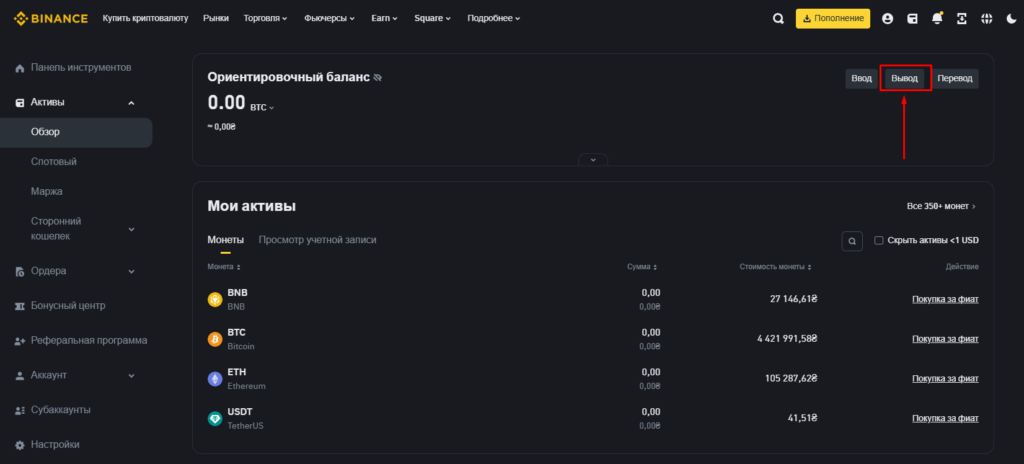Click the search magnifier icon in header
Screen dimensions: 1024x464
[779, 19]
